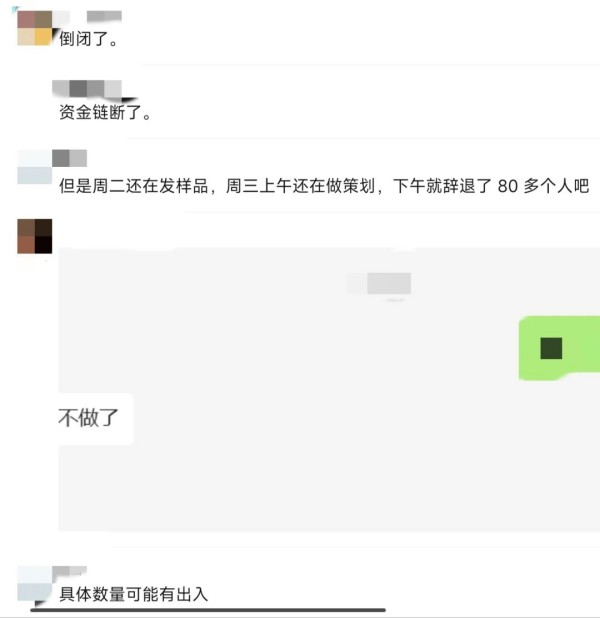Tap the gray blurred tag above "倒闭了"
The width and height of the screenshot is (600, 618).
104,16
